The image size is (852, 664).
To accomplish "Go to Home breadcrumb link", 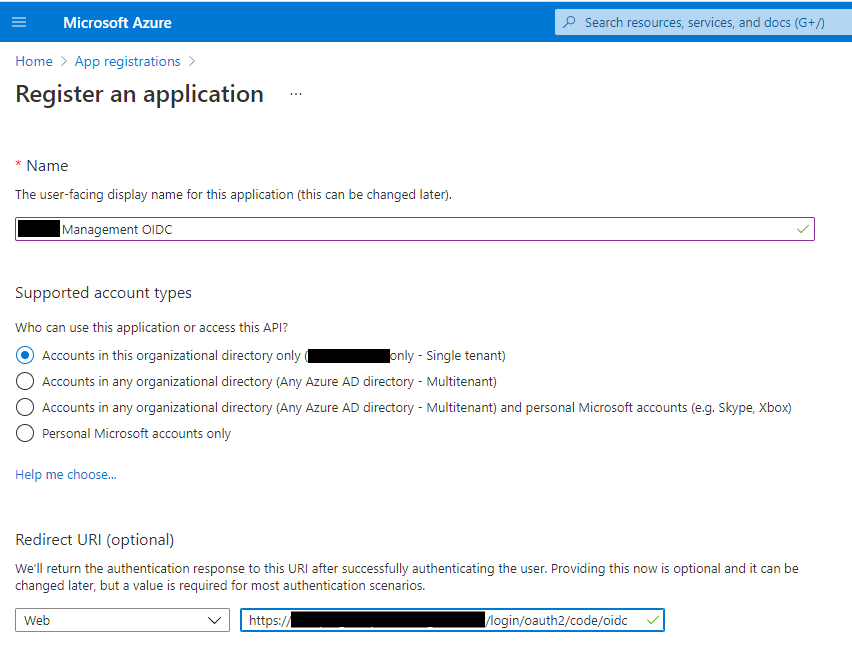I will [x=34, y=61].
